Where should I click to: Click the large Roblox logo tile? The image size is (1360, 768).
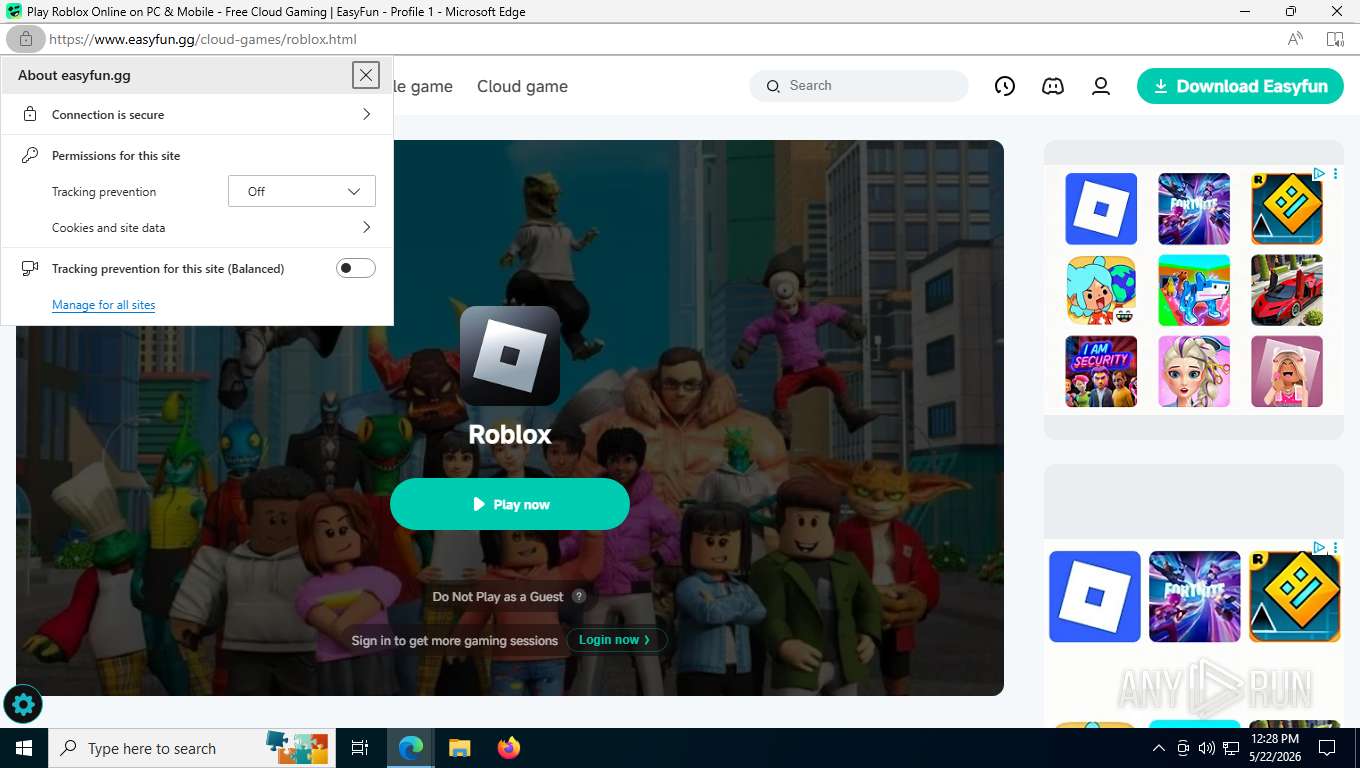pos(510,356)
